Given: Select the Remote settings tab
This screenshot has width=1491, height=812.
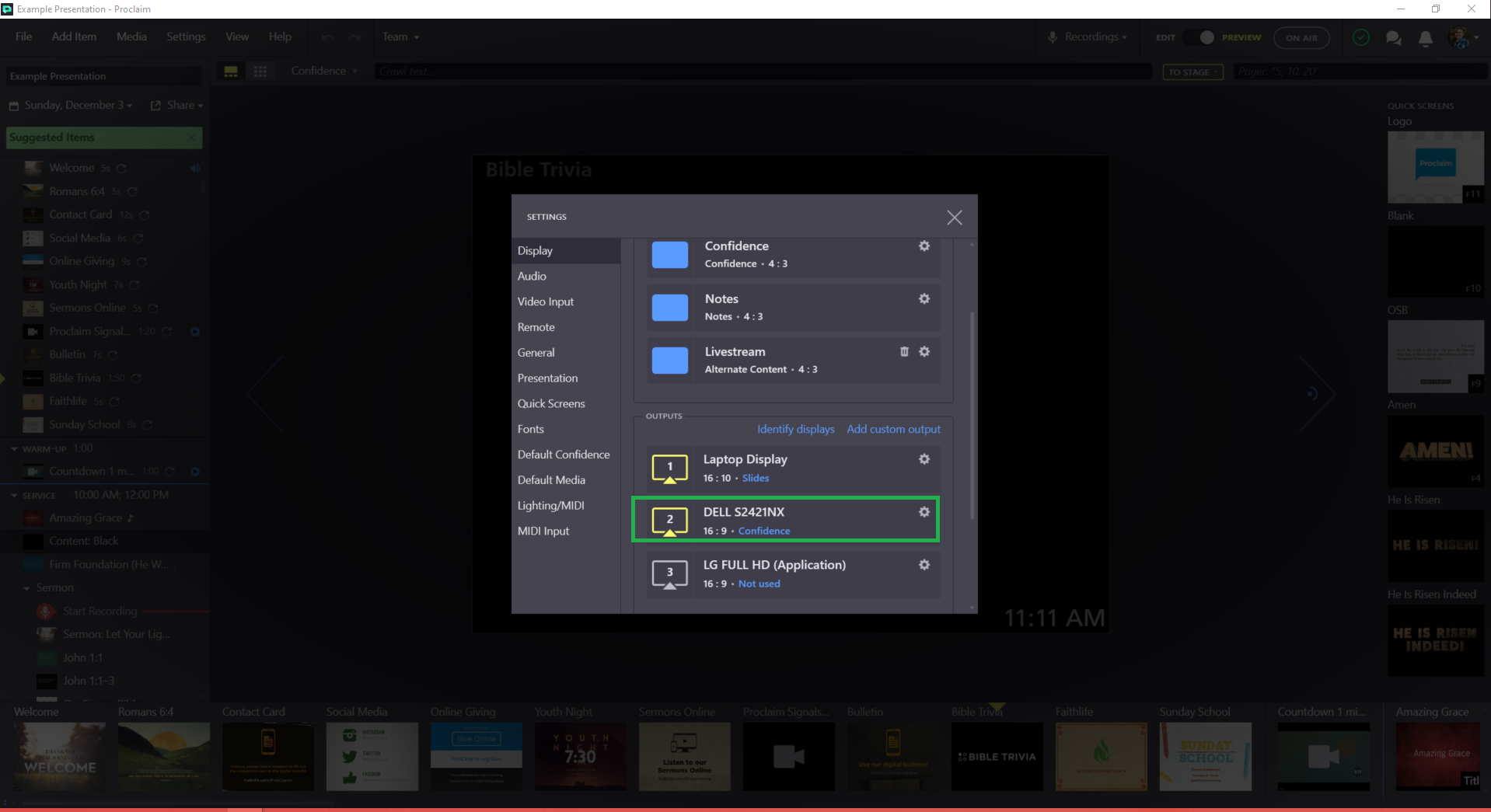Looking at the screenshot, I should point(566,327).
